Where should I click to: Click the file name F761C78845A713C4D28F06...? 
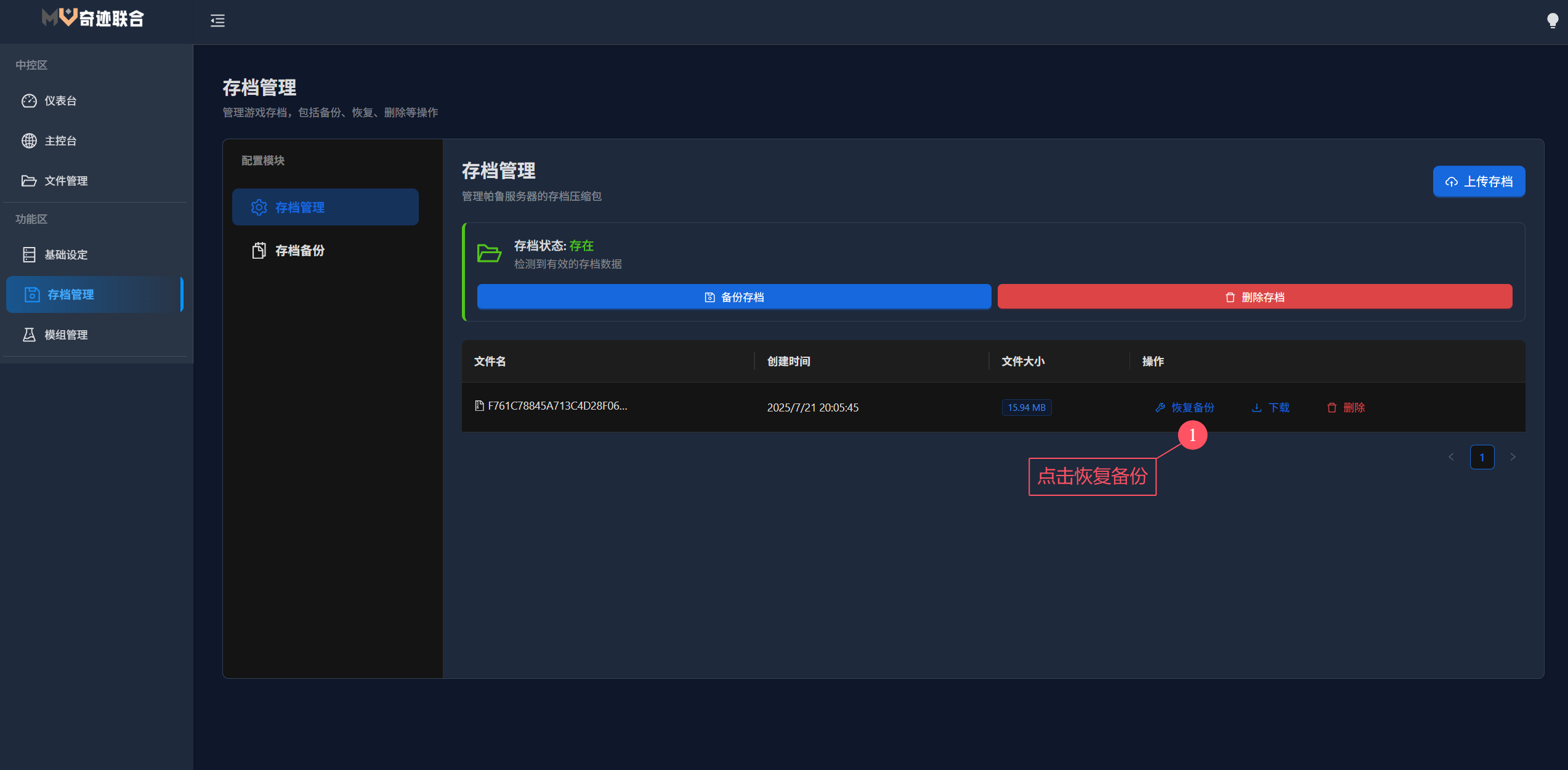(557, 406)
